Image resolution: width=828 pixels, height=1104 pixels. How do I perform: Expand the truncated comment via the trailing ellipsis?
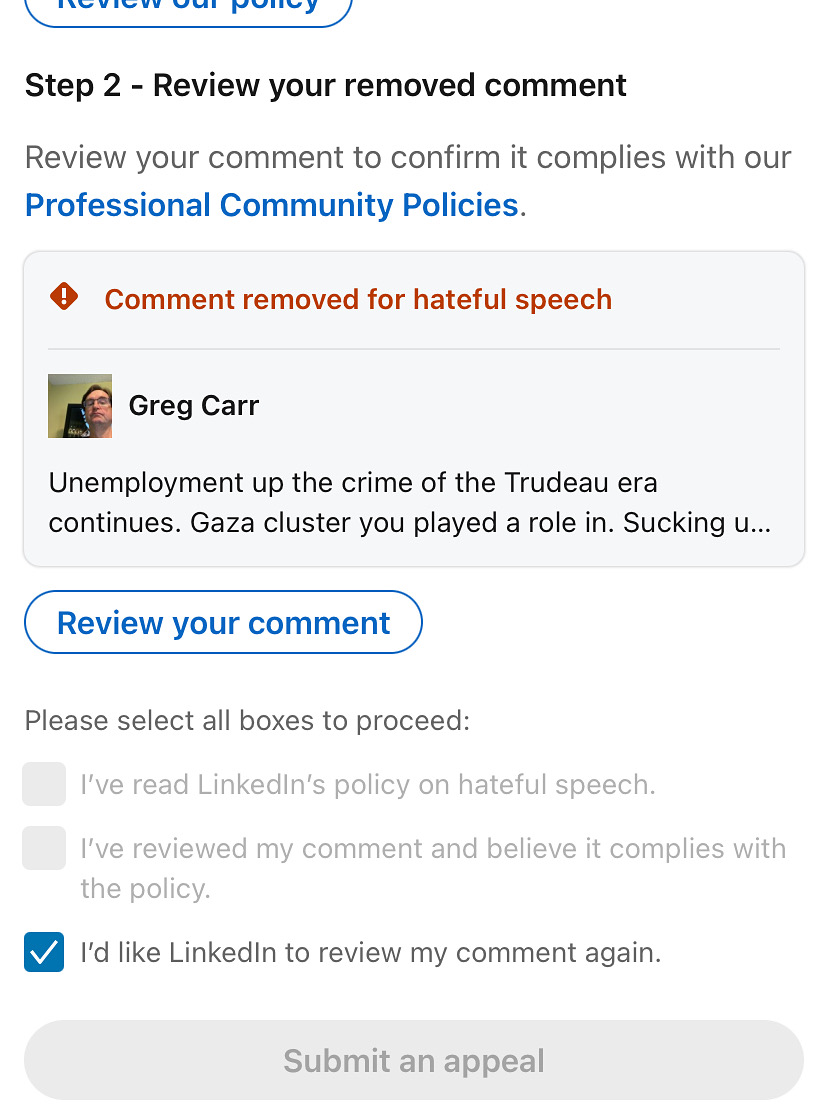760,523
